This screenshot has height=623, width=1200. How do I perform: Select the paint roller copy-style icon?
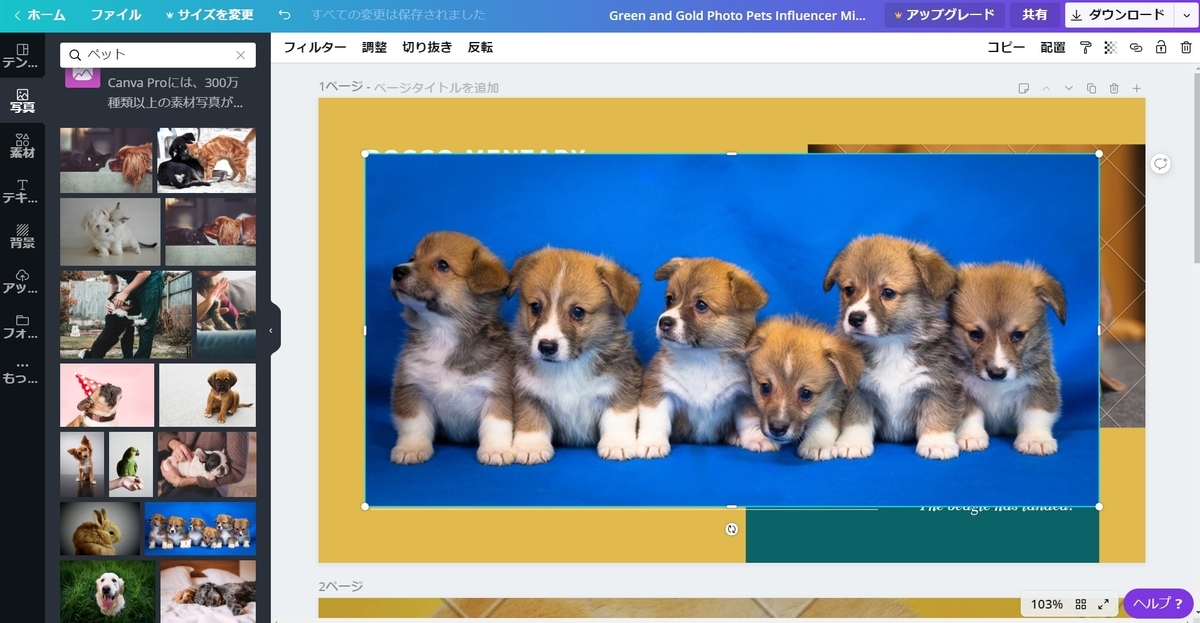(1086, 47)
